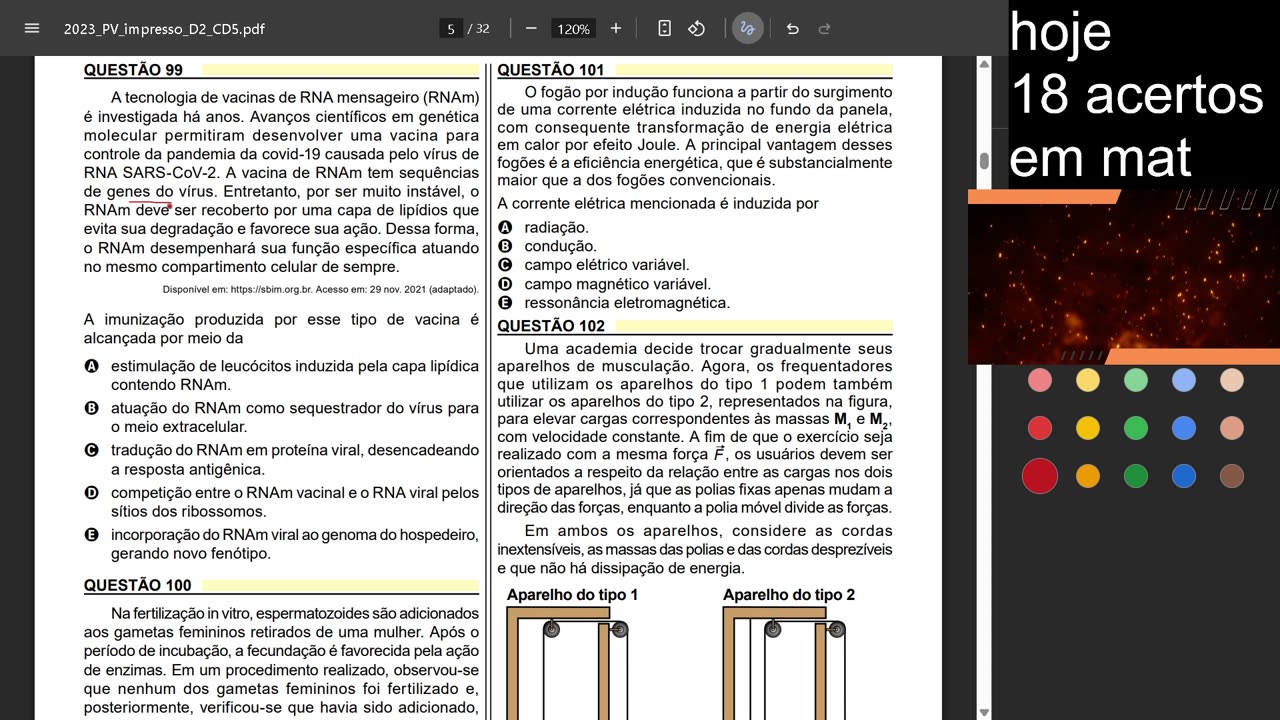Select the red swatch in middle row
The height and width of the screenshot is (720, 1280).
point(1040,428)
